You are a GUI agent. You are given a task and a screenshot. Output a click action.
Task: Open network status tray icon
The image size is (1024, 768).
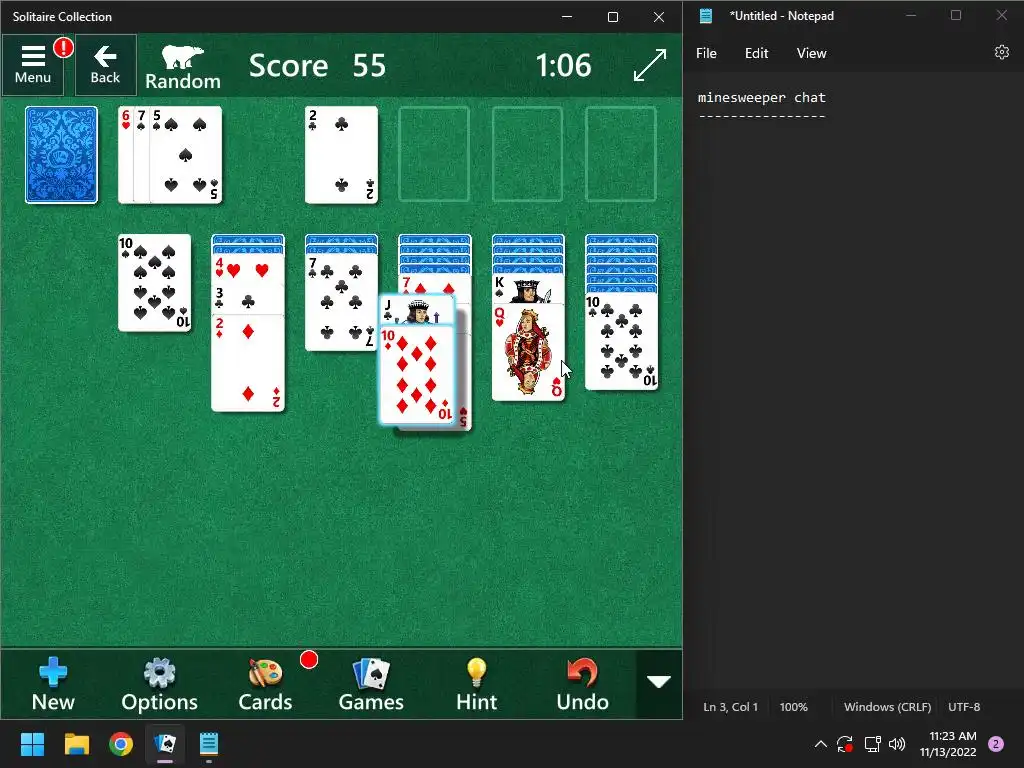click(x=872, y=744)
